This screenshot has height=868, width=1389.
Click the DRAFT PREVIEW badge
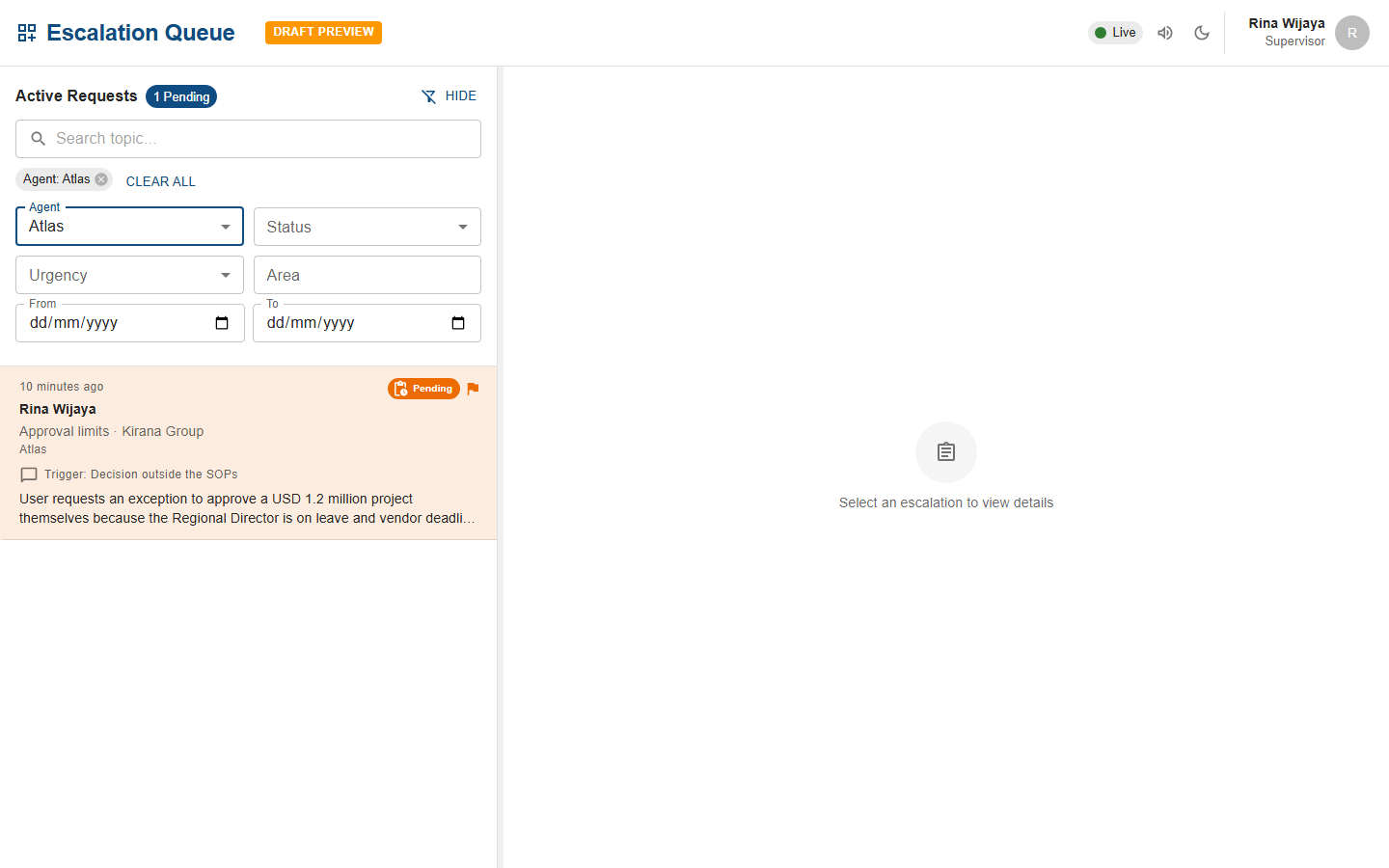323,32
